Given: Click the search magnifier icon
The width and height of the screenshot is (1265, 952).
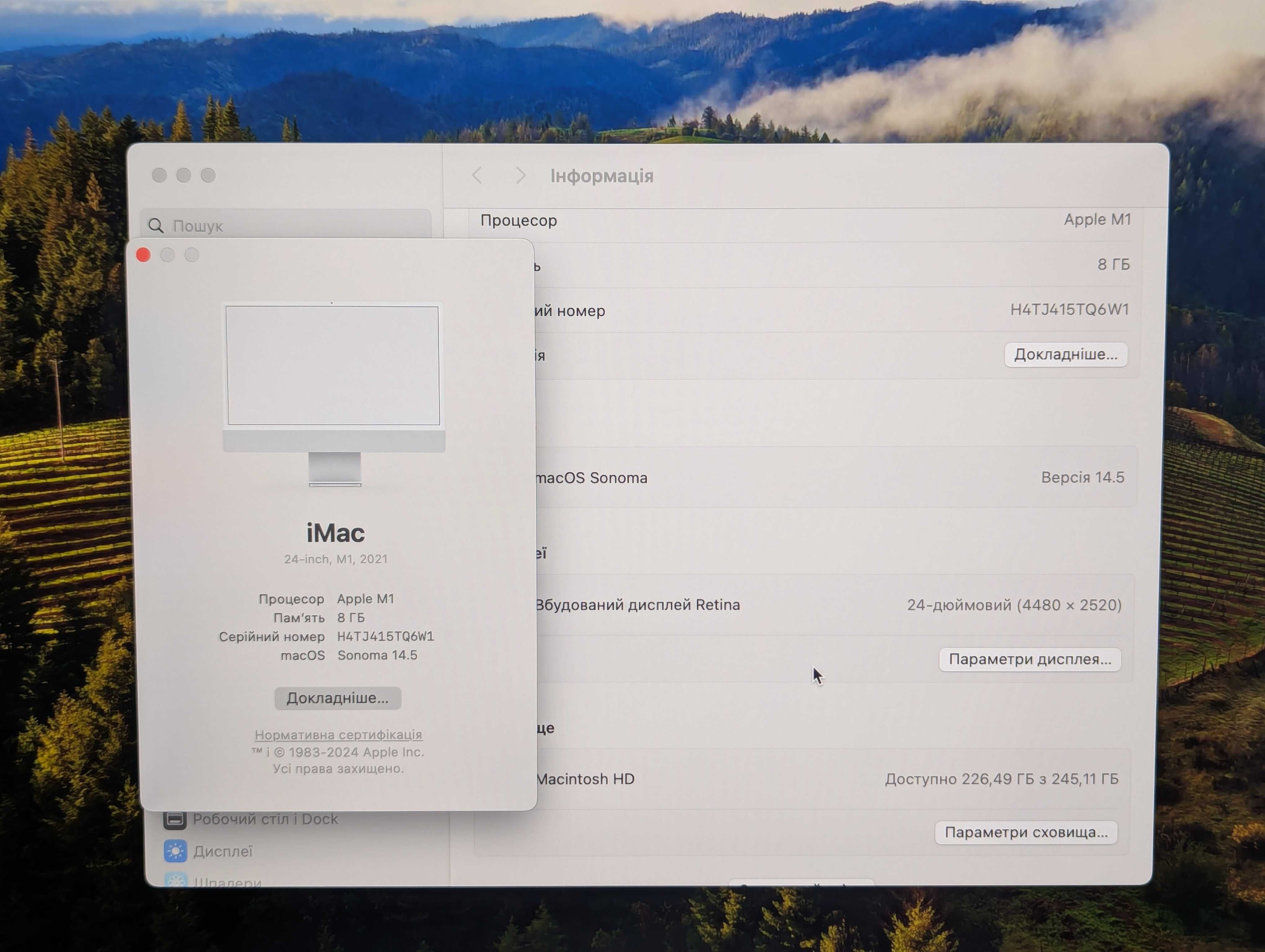Looking at the screenshot, I should coord(156,226).
